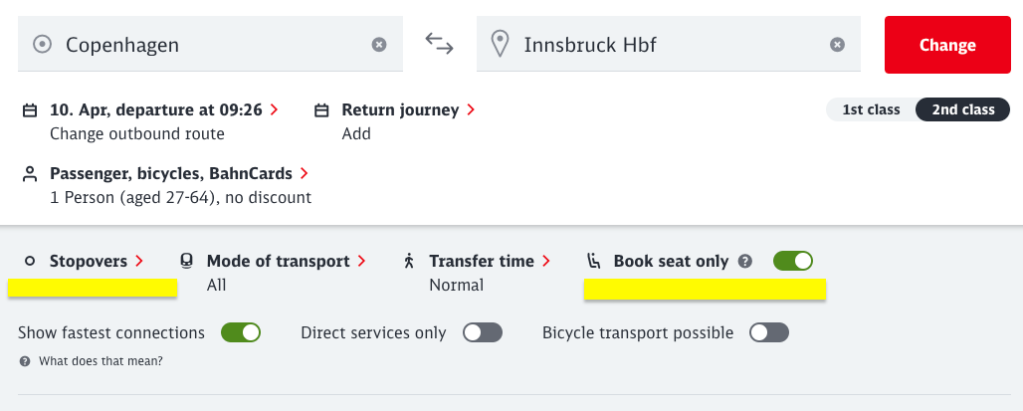Image resolution: width=1023 pixels, height=411 pixels.
Task: Click the red Change button
Action: (x=947, y=45)
